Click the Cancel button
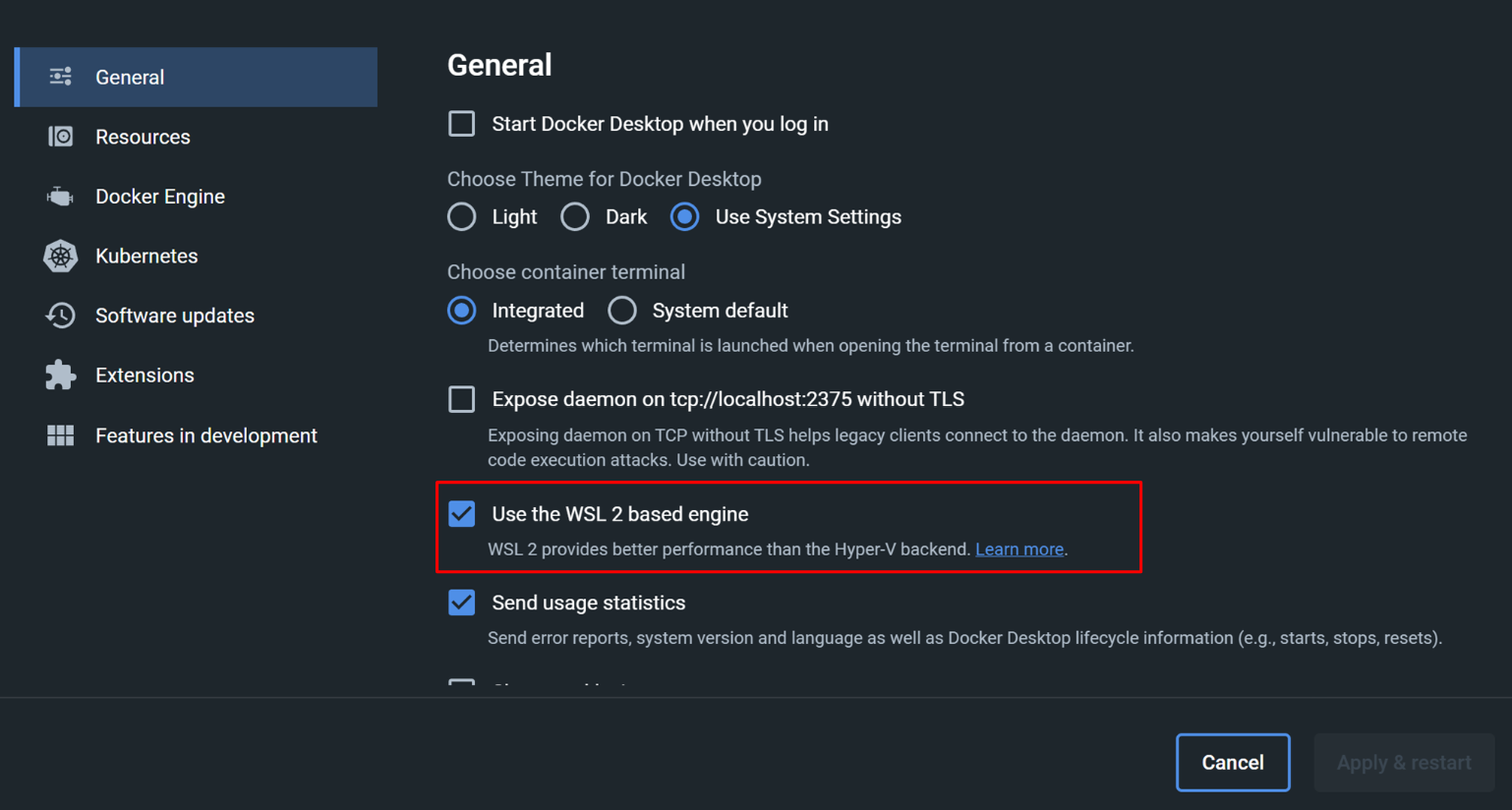Image resolution: width=1512 pixels, height=810 pixels. click(x=1233, y=763)
